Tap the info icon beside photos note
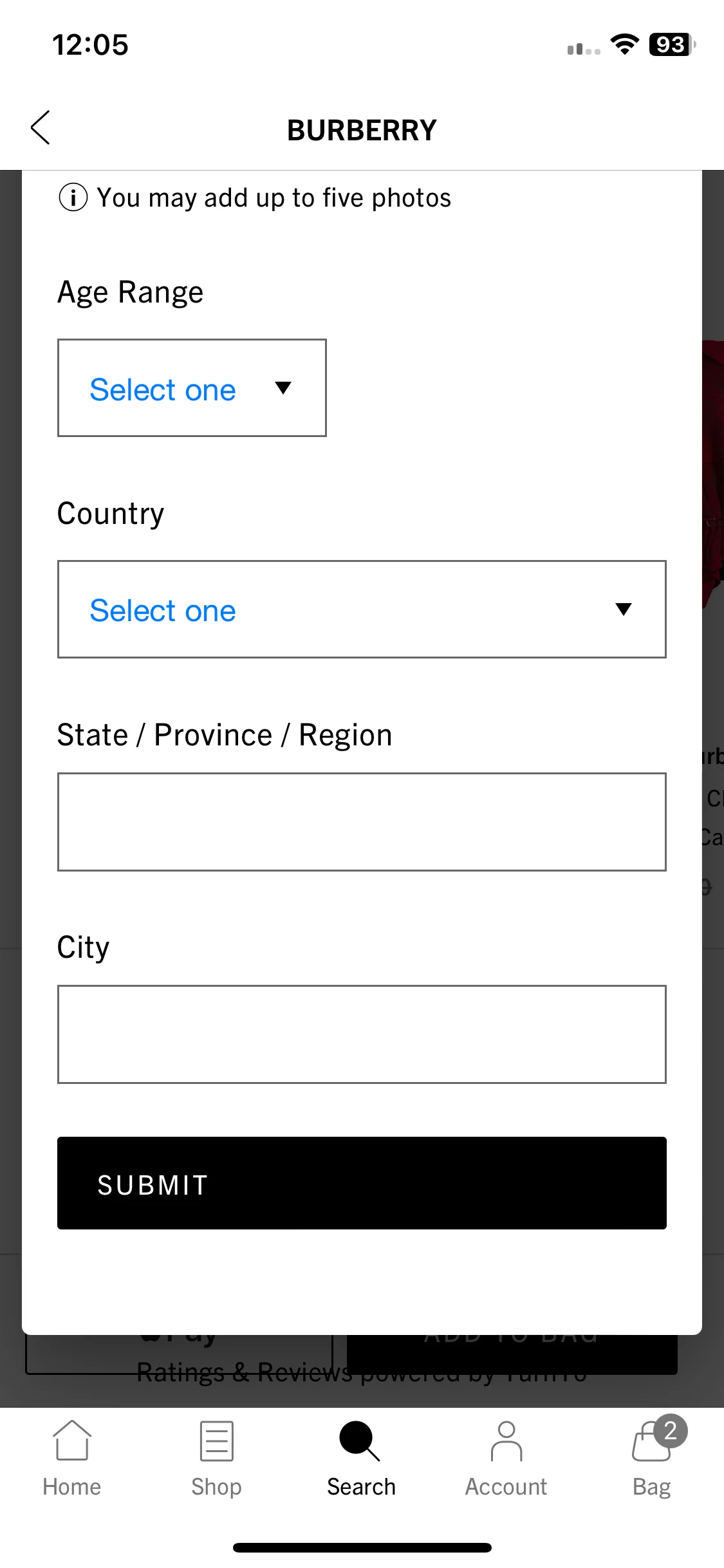The image size is (724, 1568). (x=73, y=198)
